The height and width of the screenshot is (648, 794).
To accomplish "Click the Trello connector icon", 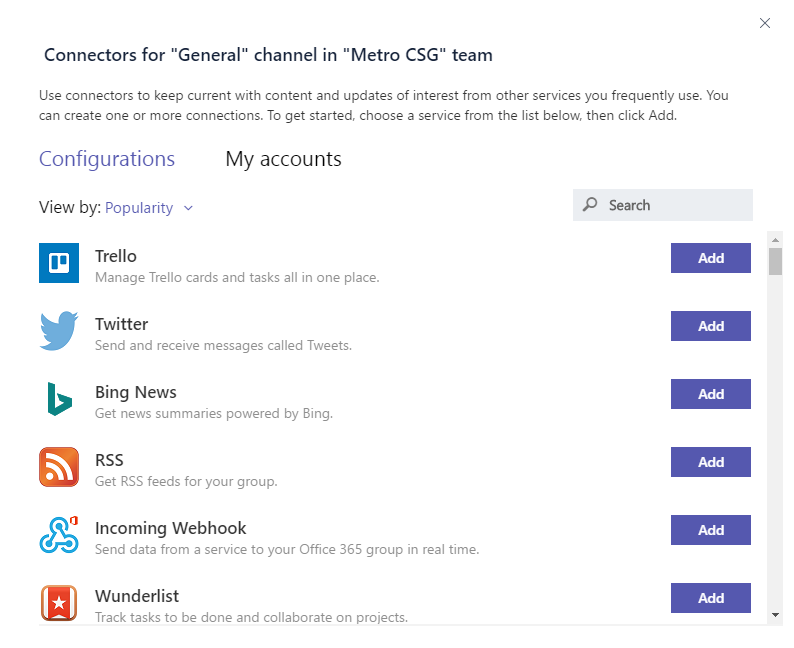I will coord(59,263).
